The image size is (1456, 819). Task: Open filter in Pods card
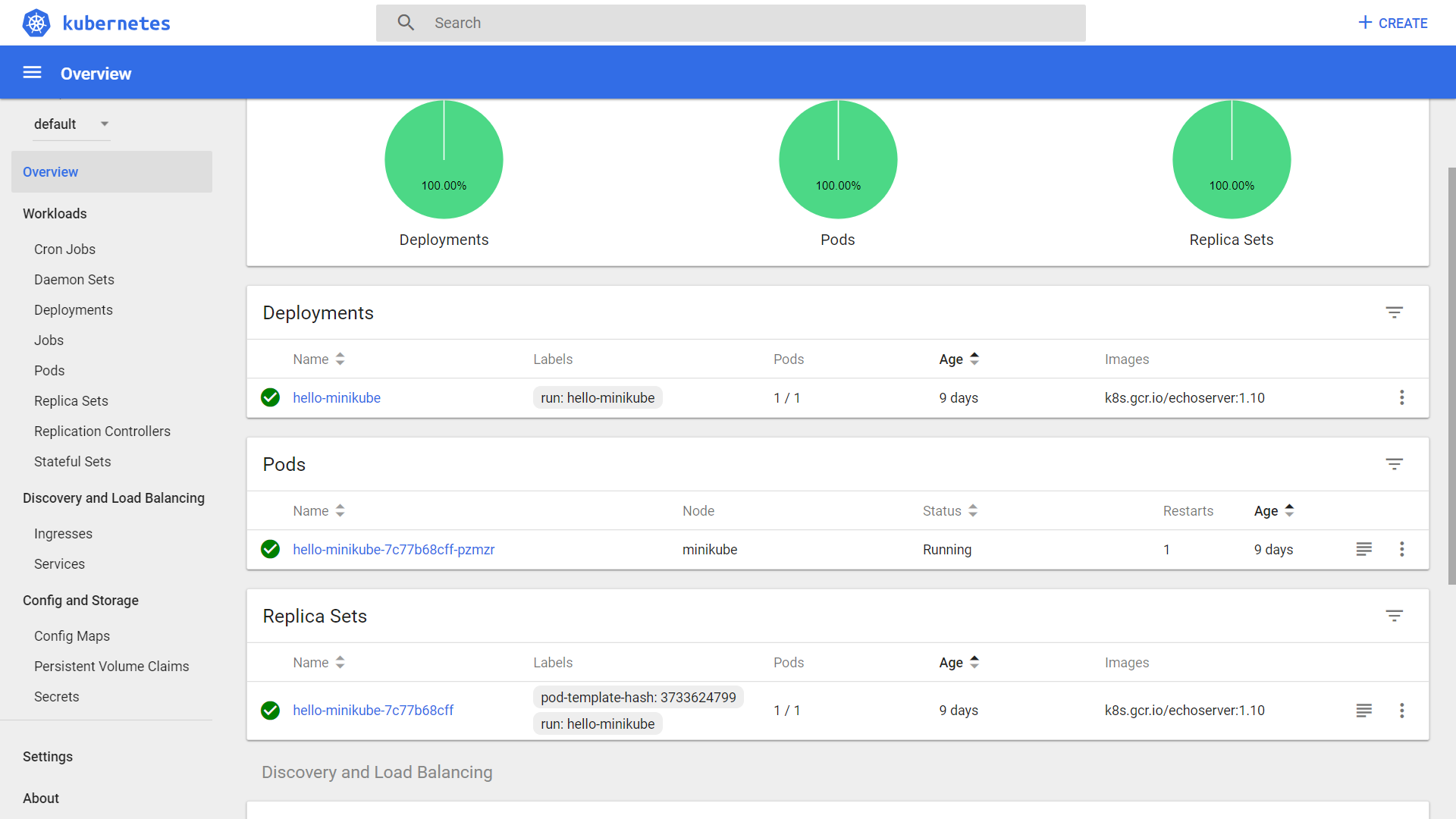pos(1394,464)
